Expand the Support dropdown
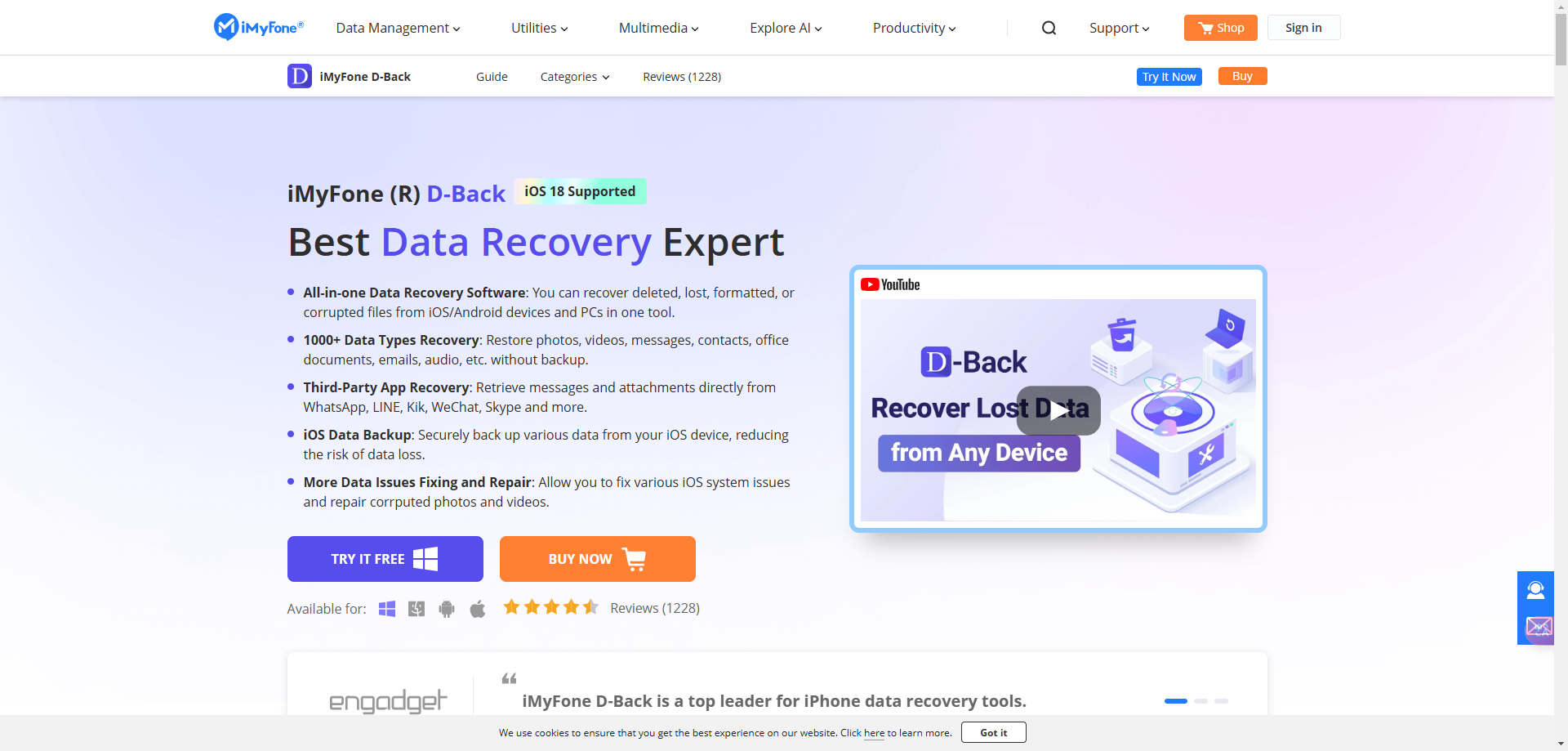1568x751 pixels. coord(1119,28)
